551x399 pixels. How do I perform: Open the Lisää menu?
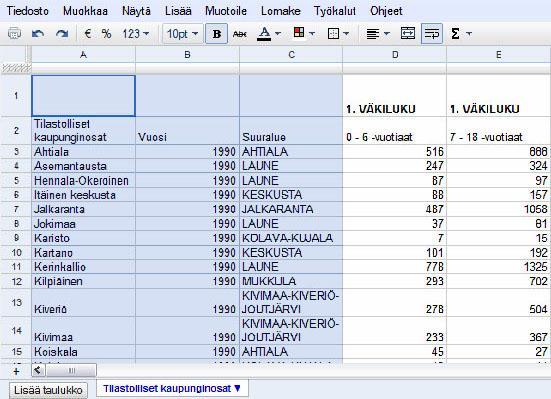click(x=178, y=11)
